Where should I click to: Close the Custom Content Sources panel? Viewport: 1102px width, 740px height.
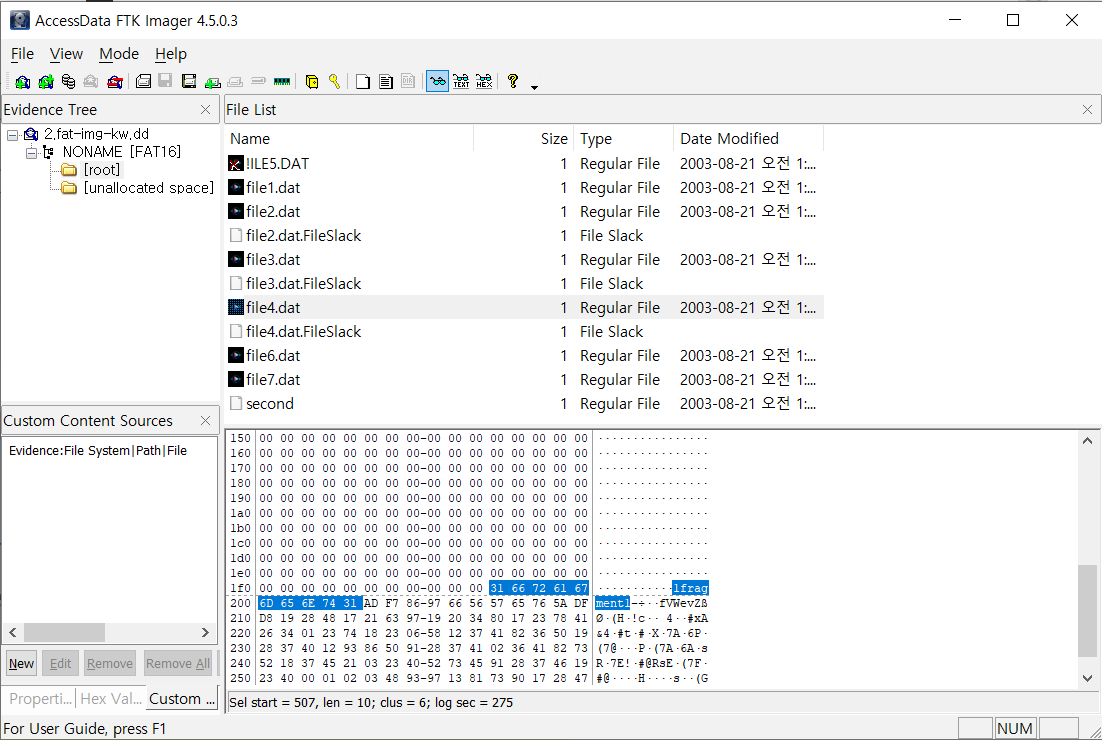[205, 421]
